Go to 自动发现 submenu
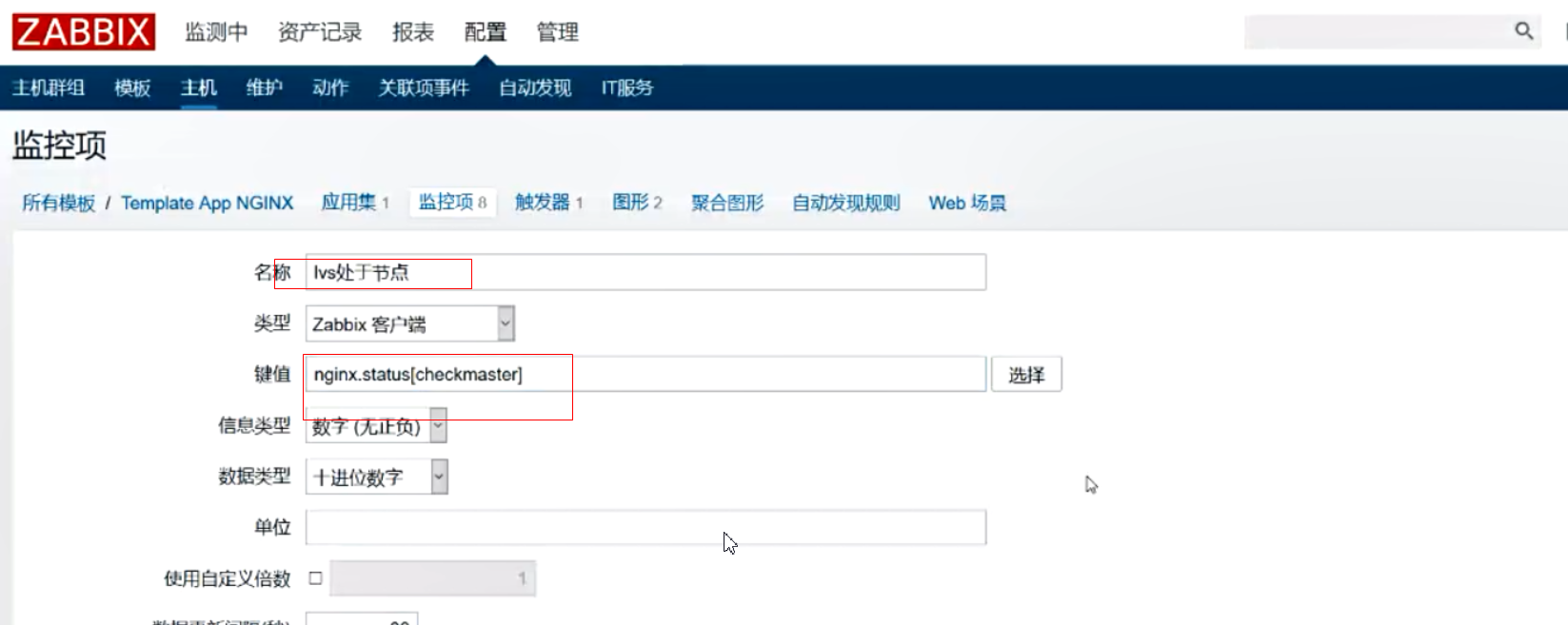The height and width of the screenshot is (625, 1568). [x=535, y=88]
